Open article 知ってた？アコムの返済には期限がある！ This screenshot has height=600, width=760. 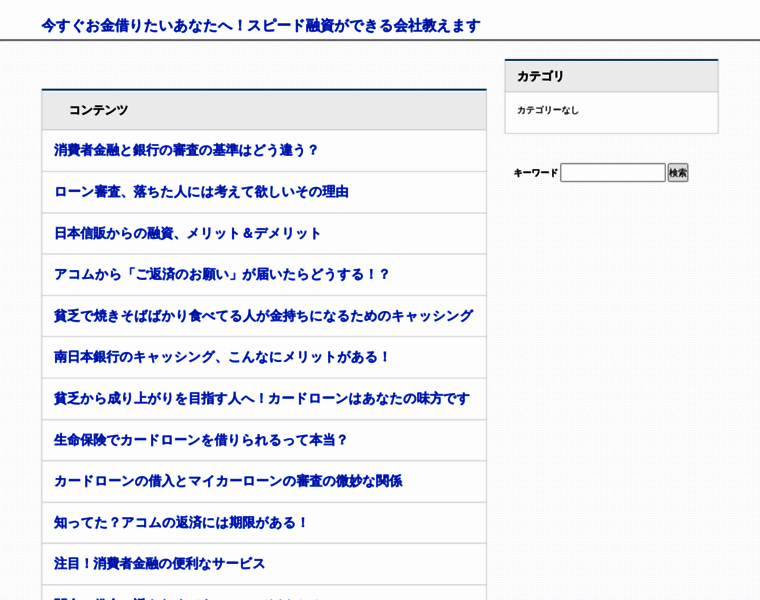[x=181, y=523]
